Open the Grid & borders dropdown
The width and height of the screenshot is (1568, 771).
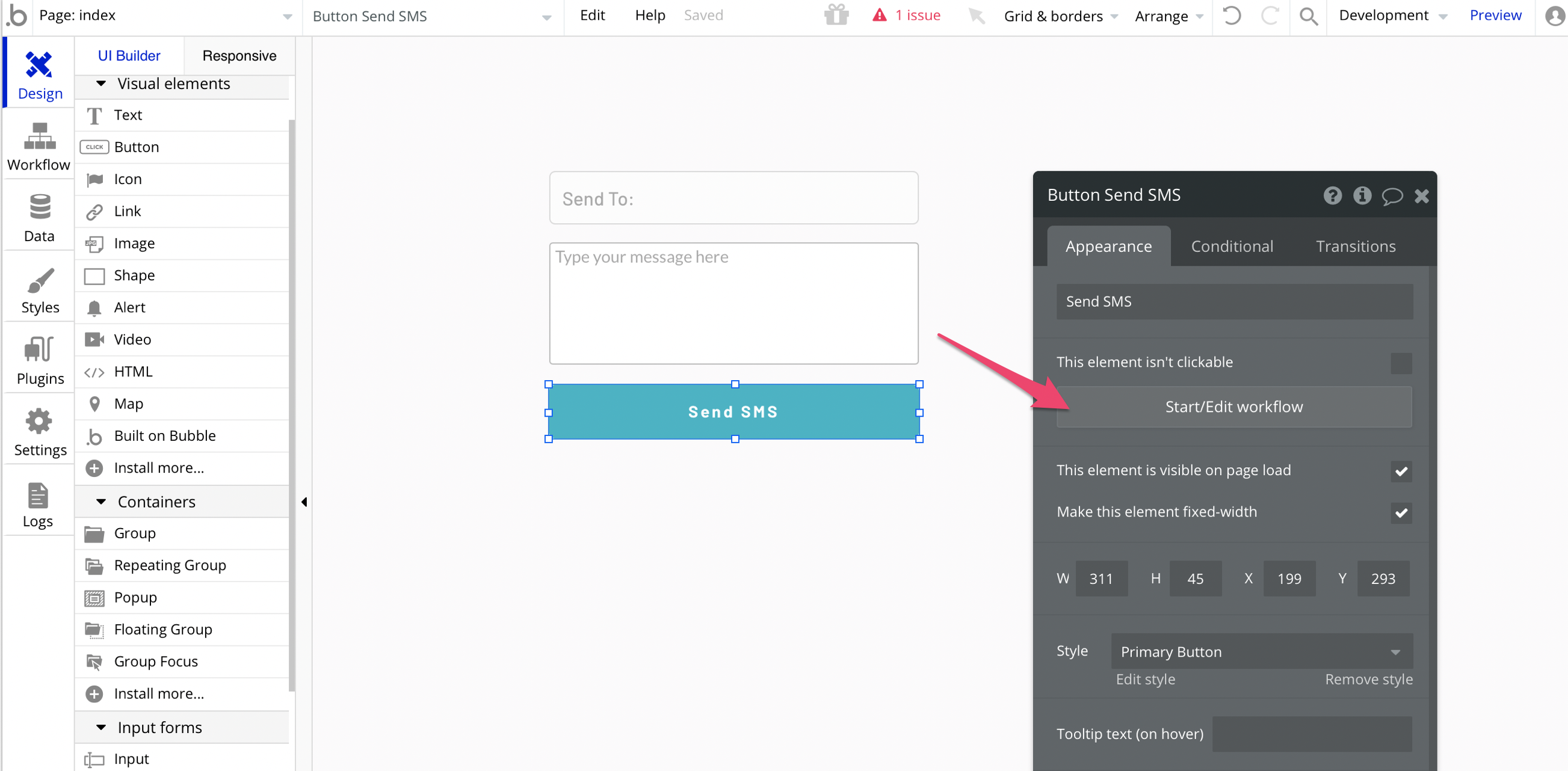1060,16
